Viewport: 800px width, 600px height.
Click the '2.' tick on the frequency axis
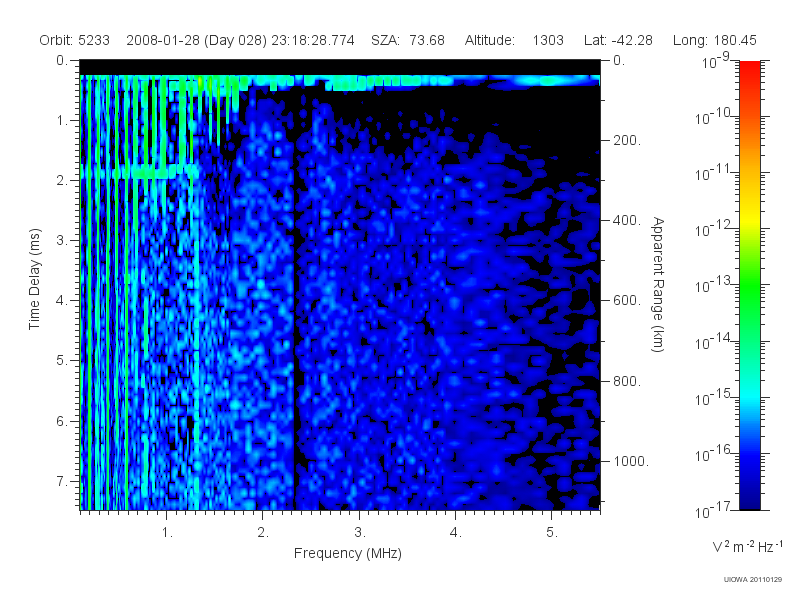click(263, 533)
